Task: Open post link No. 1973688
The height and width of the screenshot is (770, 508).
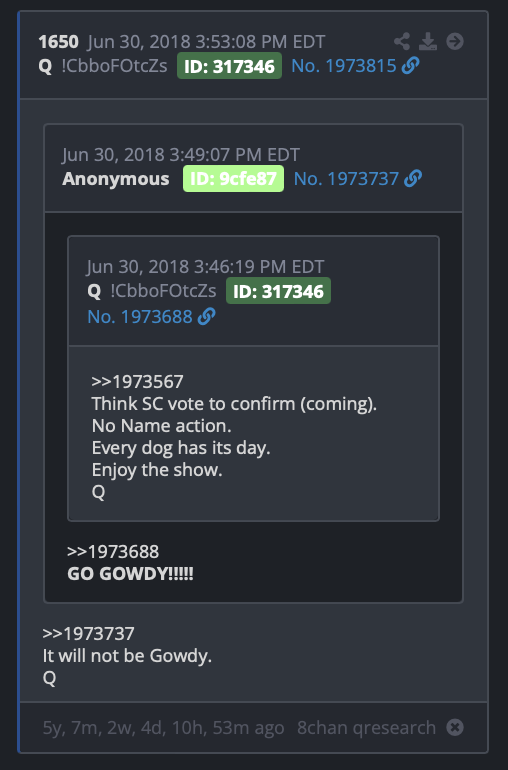Action: [x=140, y=317]
